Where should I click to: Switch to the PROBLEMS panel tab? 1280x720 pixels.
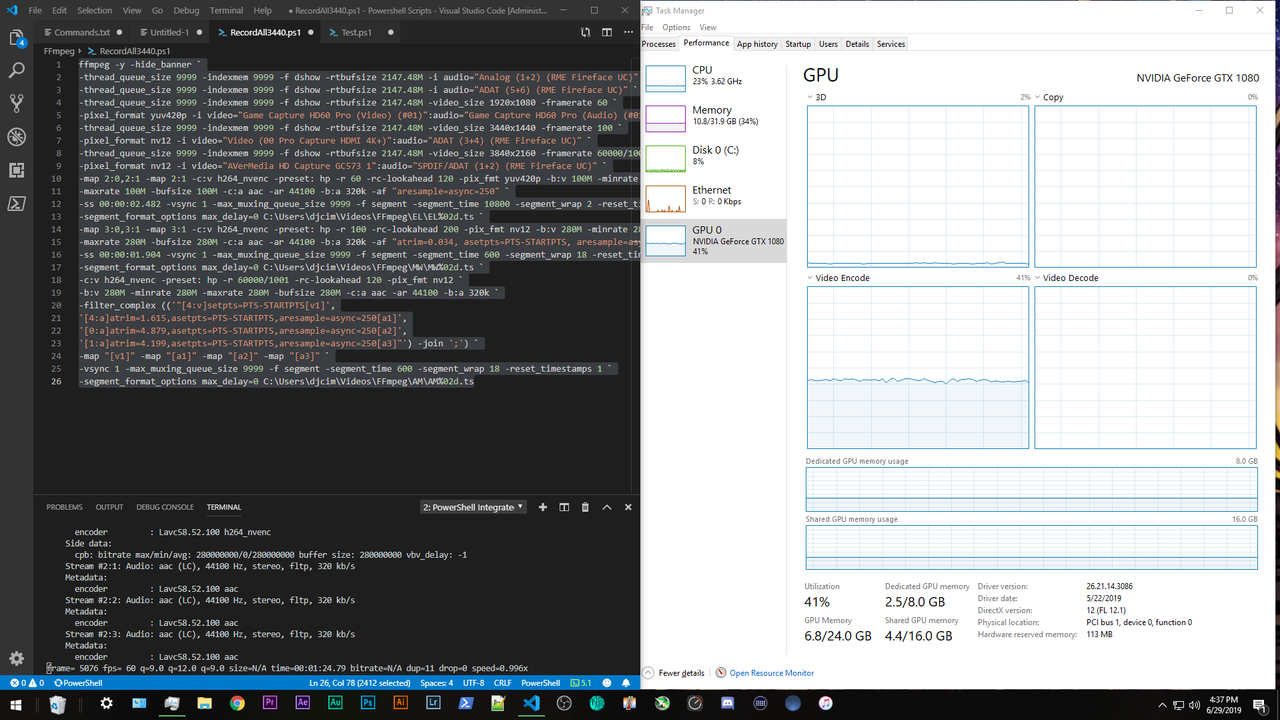(x=64, y=507)
